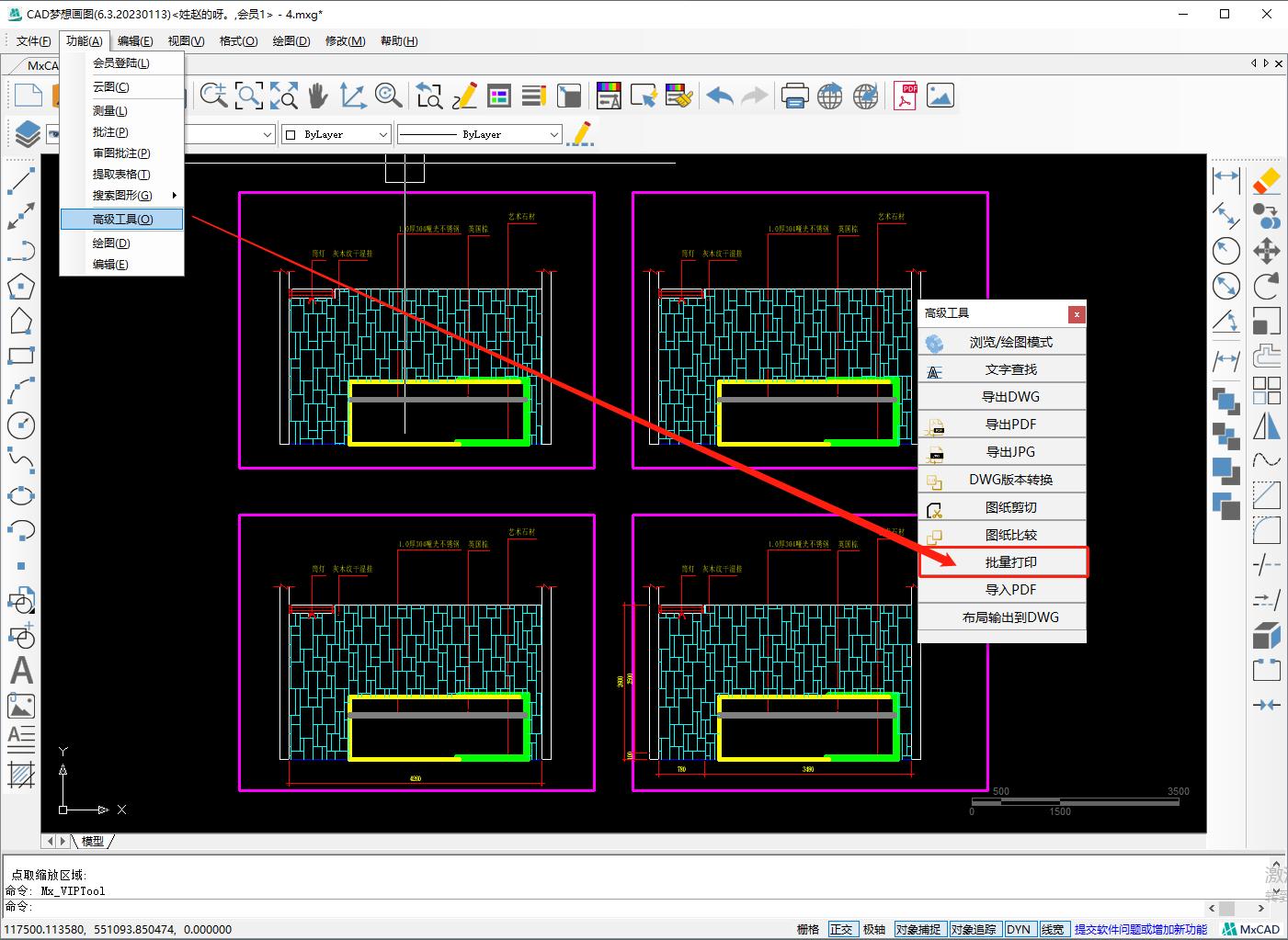This screenshot has height=940, width=1288.
Task: Close the 高级工具 panel
Action: (x=1077, y=314)
